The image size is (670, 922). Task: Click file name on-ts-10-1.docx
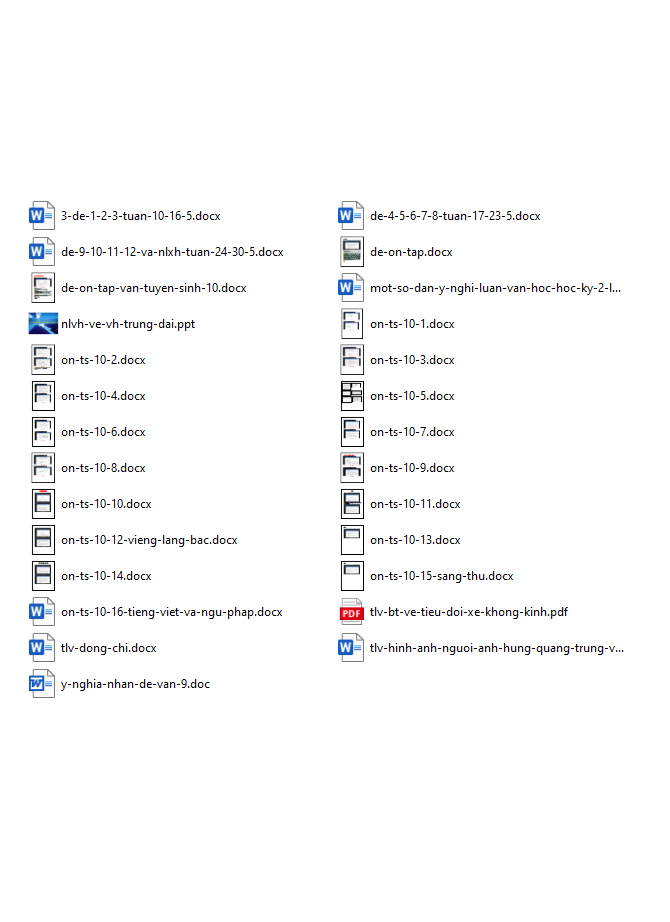tap(412, 324)
